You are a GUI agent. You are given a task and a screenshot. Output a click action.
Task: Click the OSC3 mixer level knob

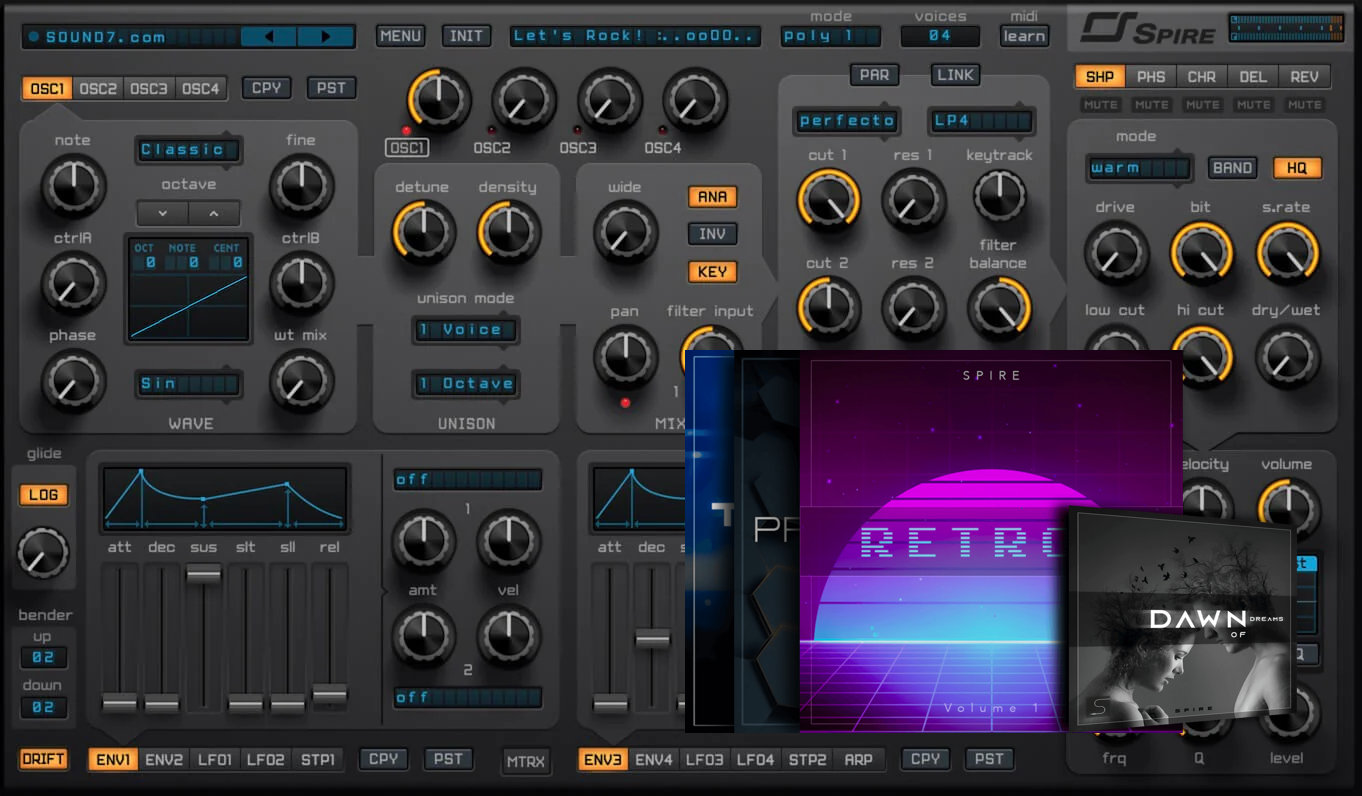(610, 101)
